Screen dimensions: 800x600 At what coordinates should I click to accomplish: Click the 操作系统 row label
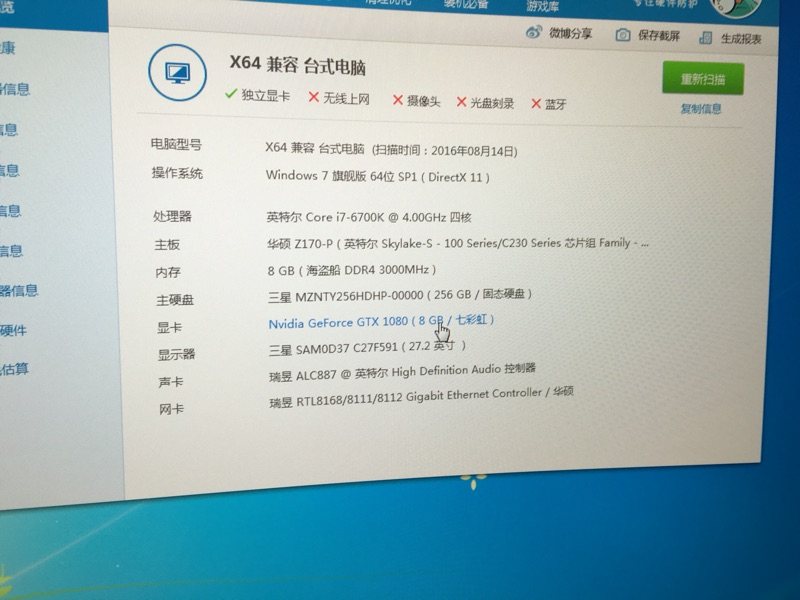coord(177,173)
